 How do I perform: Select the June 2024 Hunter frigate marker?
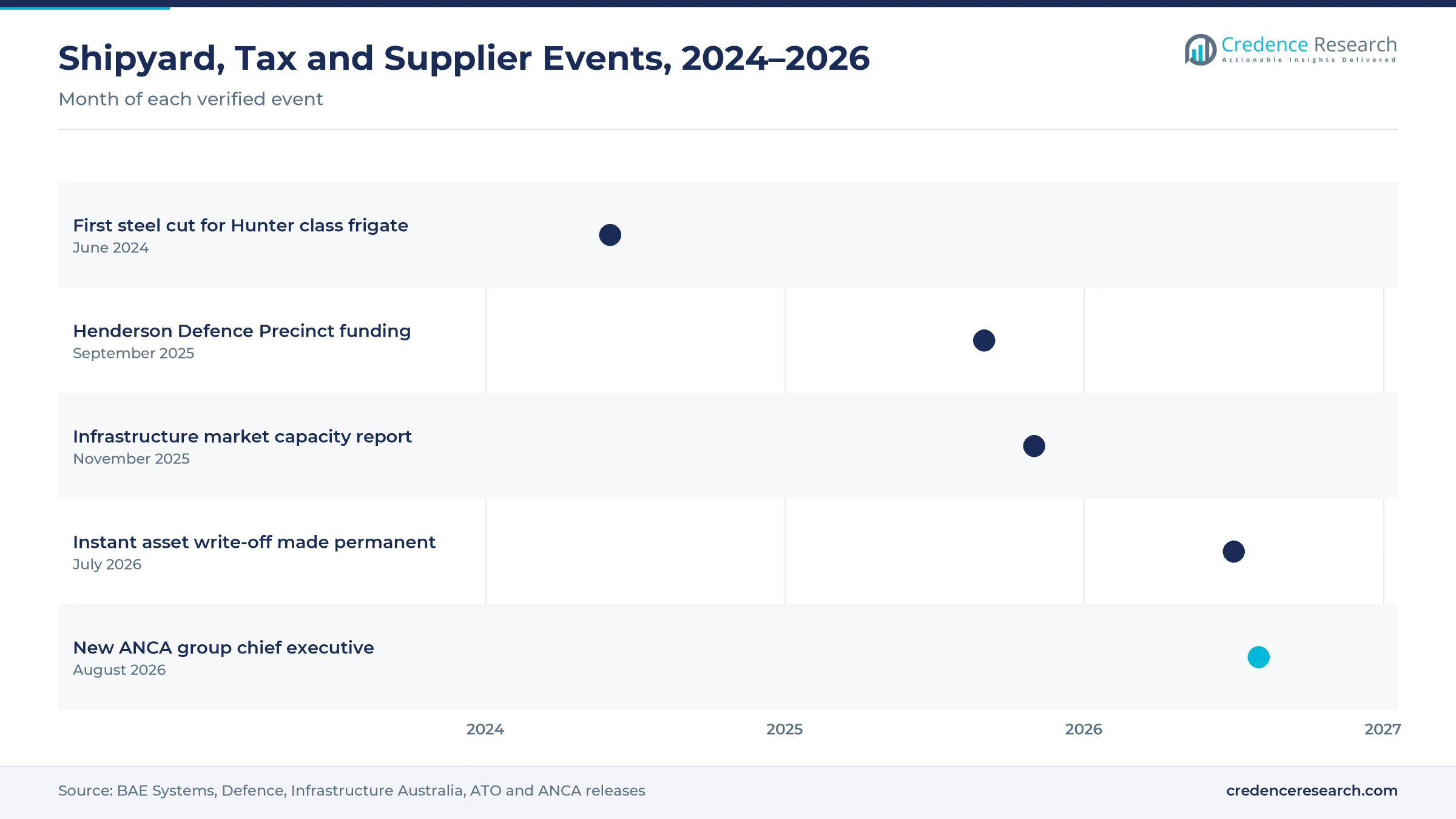[610, 235]
